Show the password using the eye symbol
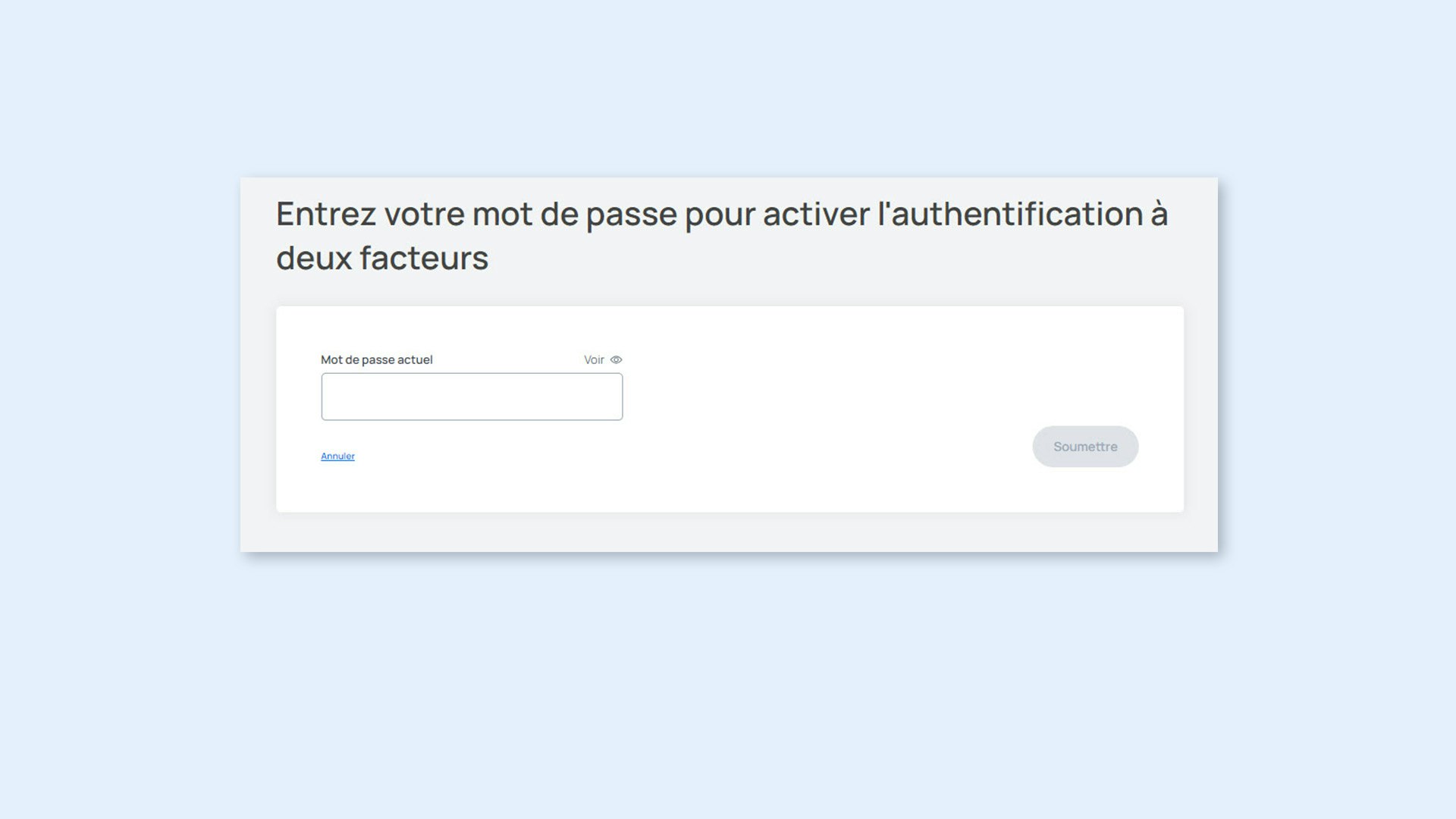1456x819 pixels. pos(616,359)
